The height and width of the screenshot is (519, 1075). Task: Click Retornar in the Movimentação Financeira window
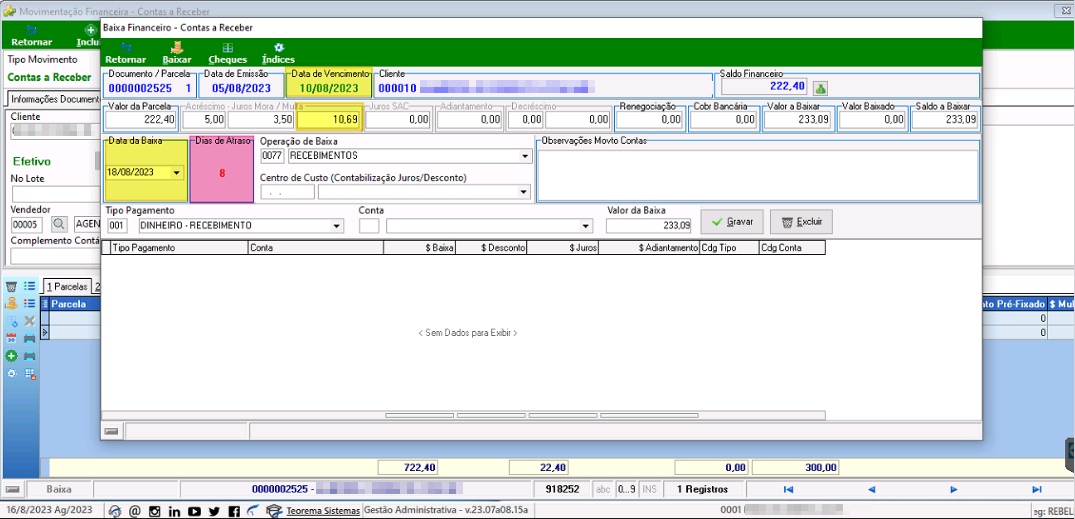32,36
